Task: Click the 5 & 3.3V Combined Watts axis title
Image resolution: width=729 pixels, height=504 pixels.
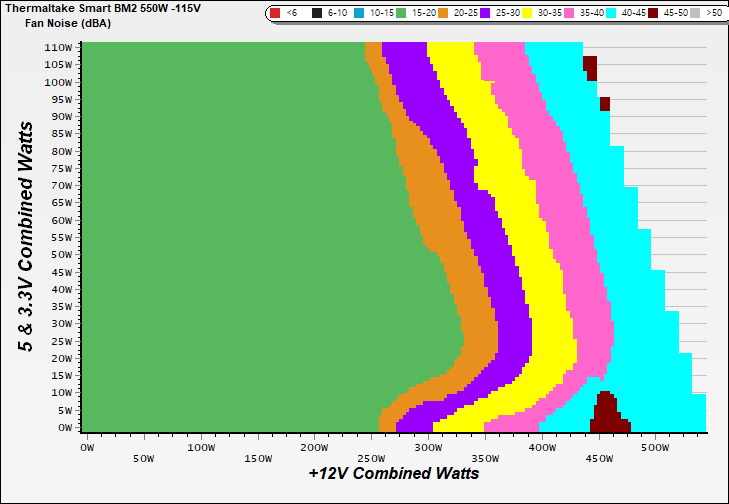Action: 27,236
